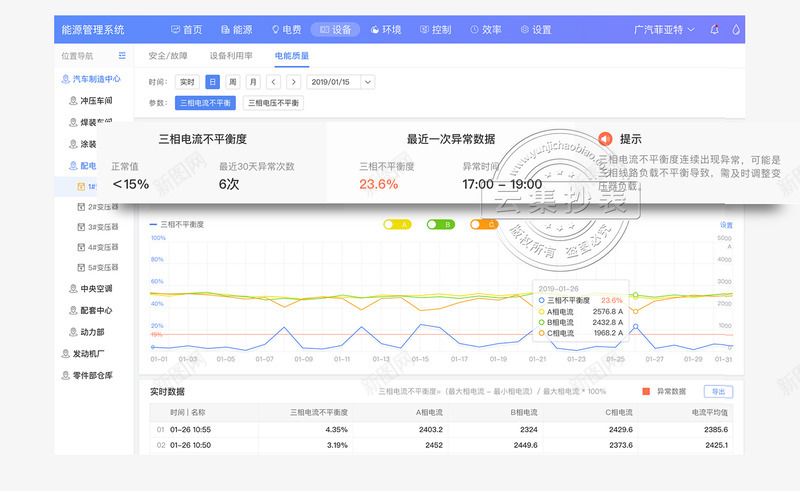This screenshot has width=800, height=491.
Task: Select the 实时 real-time time option
Action: (187, 82)
